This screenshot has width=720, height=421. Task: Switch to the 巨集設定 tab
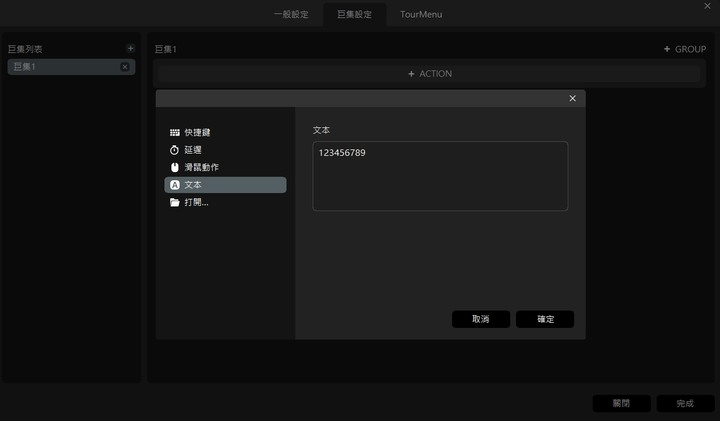tap(354, 14)
